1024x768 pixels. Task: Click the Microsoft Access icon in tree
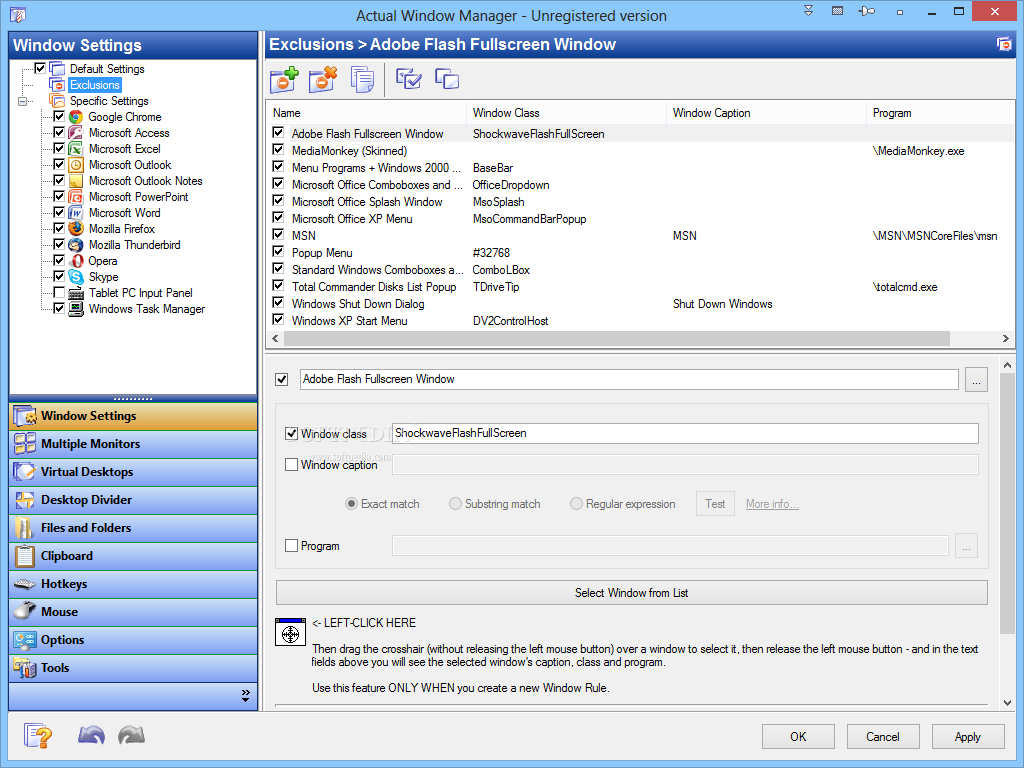pos(76,133)
